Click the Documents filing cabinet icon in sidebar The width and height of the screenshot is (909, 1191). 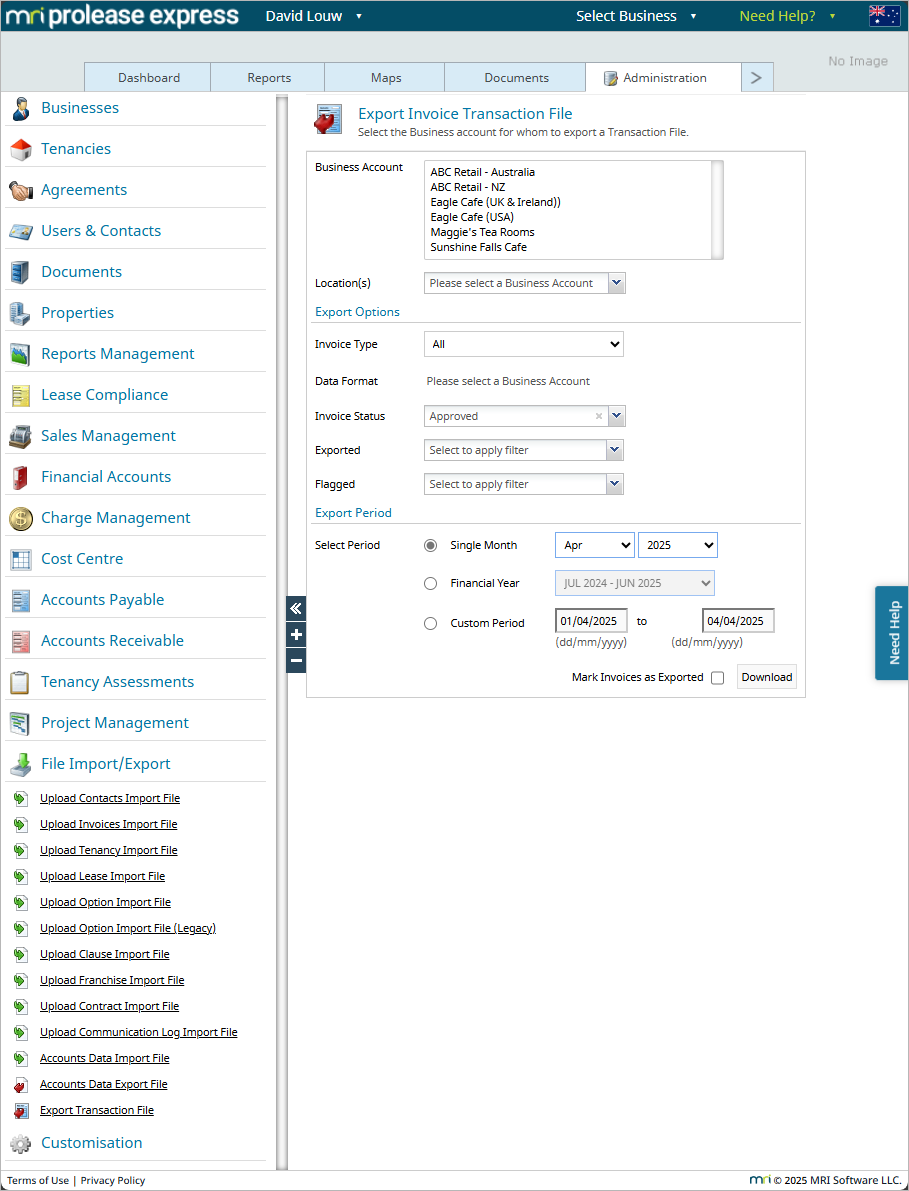click(21, 273)
